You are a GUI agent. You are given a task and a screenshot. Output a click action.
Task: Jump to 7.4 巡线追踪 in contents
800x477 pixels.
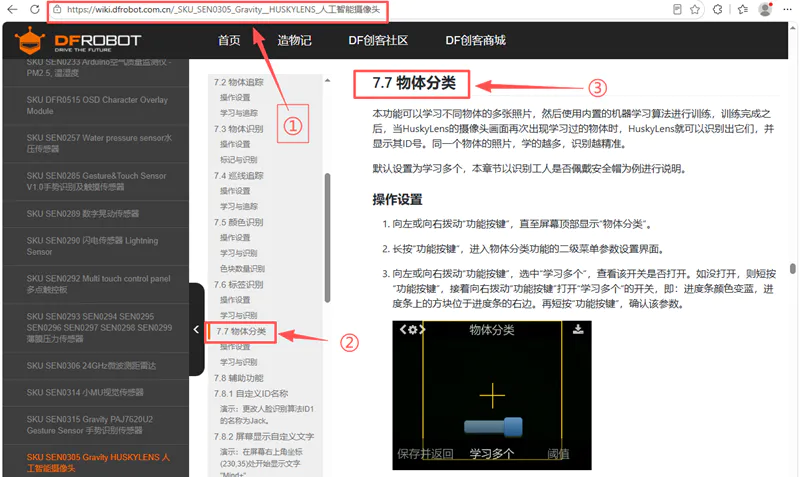(239, 175)
